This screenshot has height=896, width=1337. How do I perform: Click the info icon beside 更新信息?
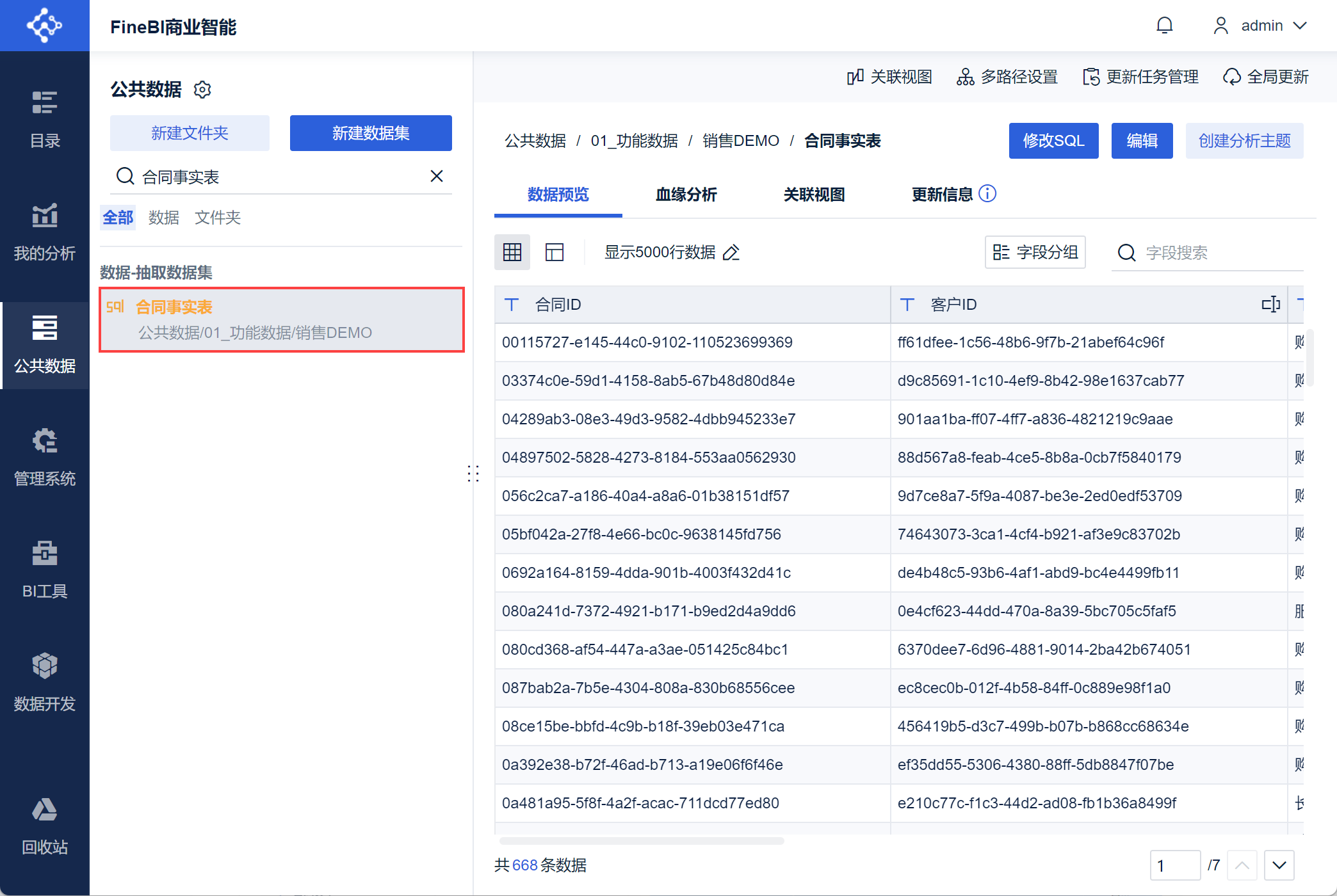[987, 194]
